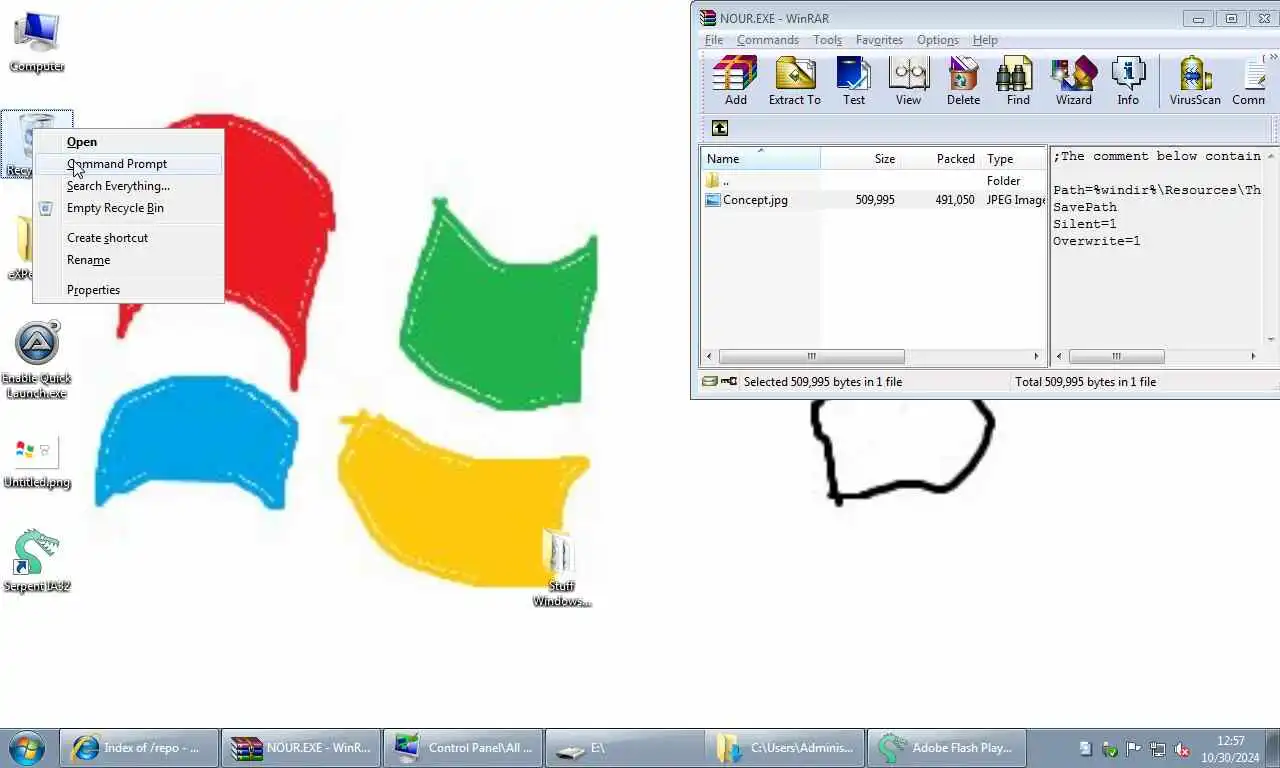The image size is (1280, 768).
Task: Switch to C:\Users\Adminis... taskbar button
Action: 786,748
